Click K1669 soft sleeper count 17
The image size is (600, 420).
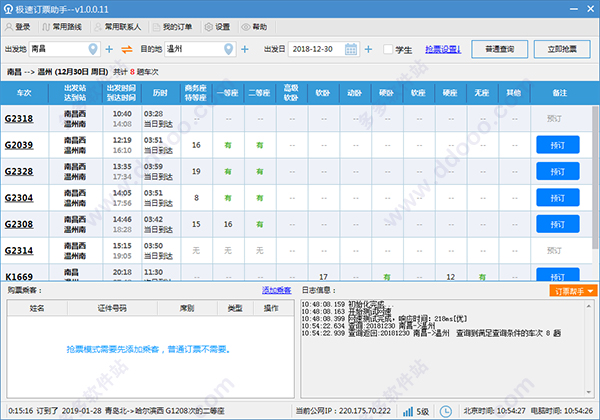point(323,277)
